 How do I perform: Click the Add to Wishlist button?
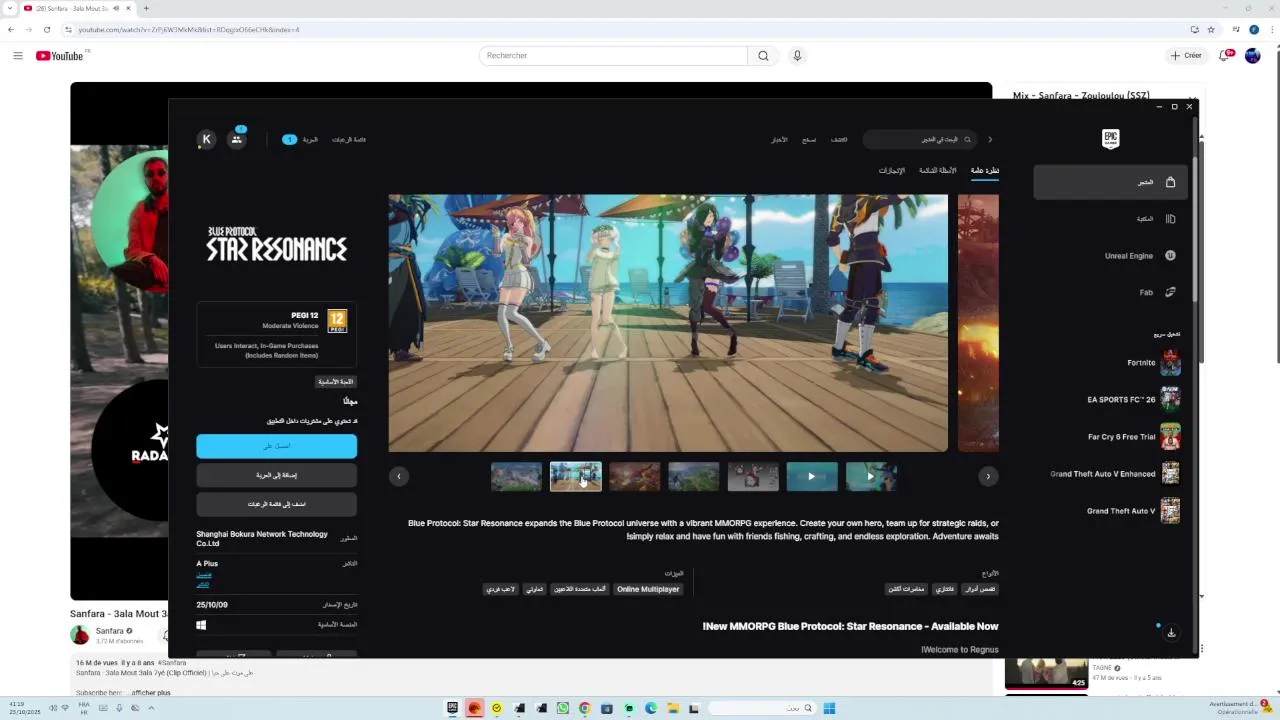[x=276, y=504]
